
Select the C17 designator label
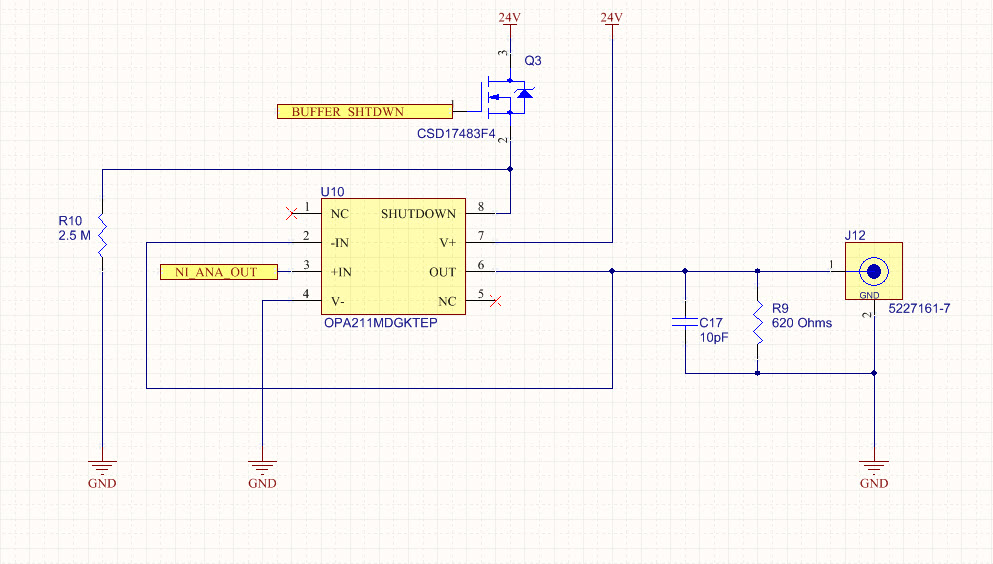point(711,323)
